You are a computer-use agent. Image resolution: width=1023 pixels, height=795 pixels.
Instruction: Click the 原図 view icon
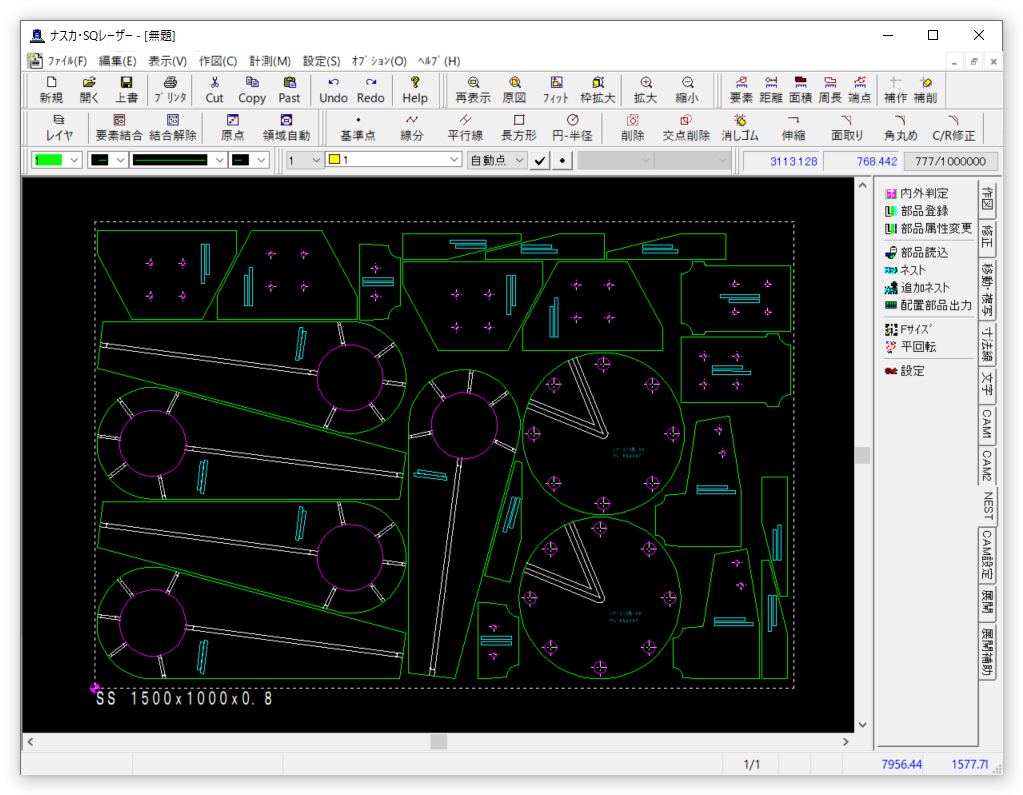(x=514, y=89)
